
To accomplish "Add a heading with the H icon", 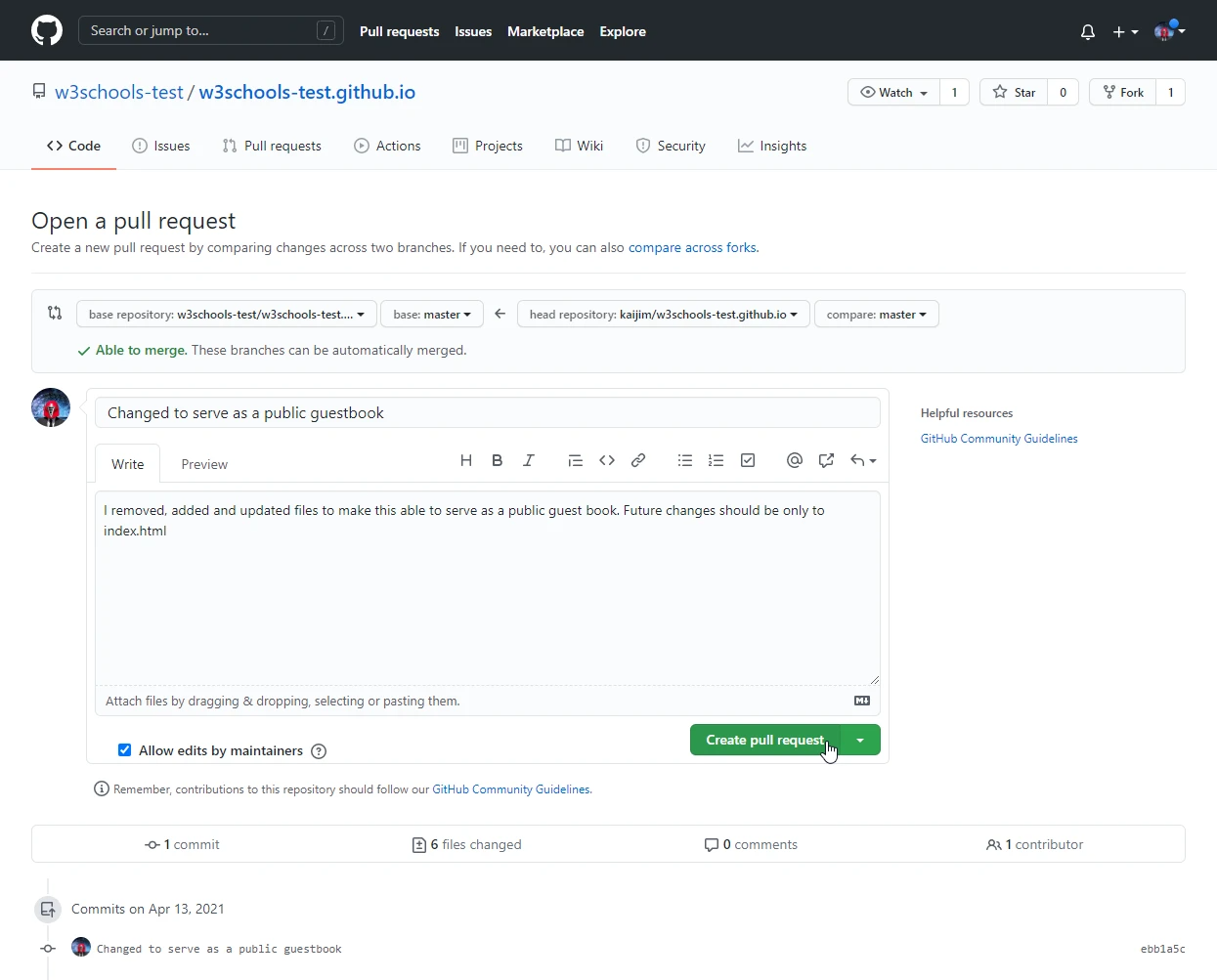I will point(466,460).
